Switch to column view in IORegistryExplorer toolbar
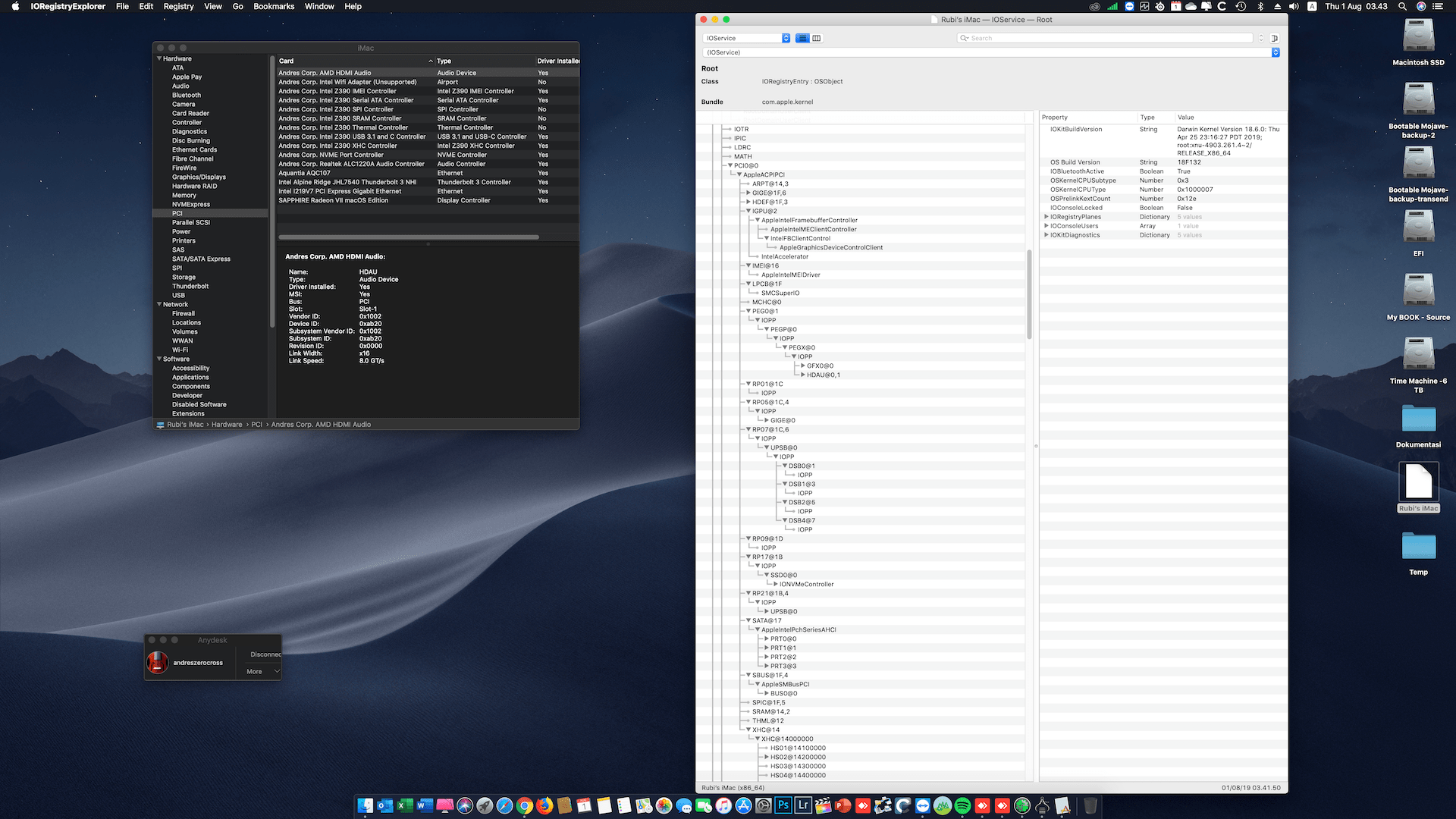 [x=817, y=38]
